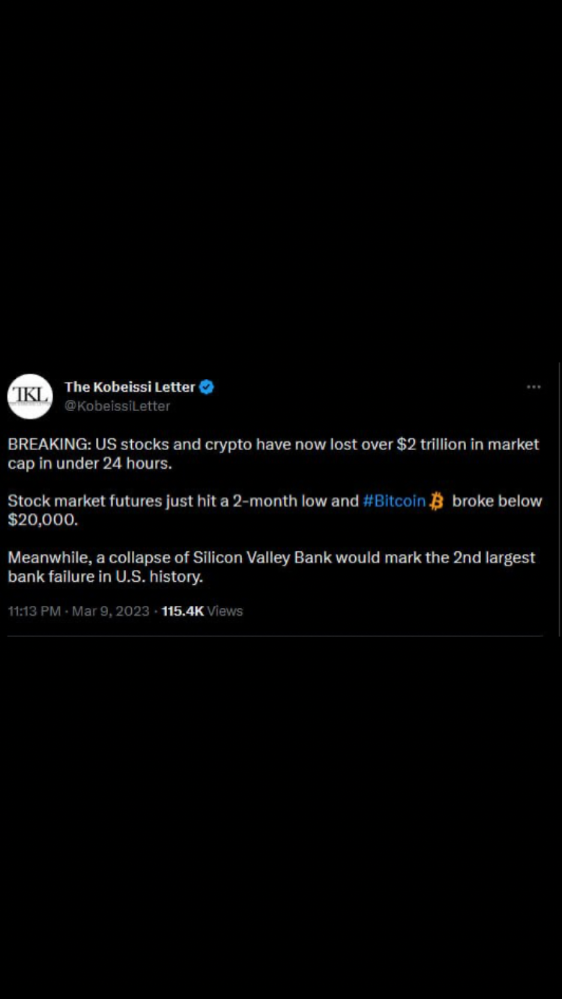Click 'cap in under 24 hours' line
This screenshot has width=562, height=999.
pyautogui.click(x=90, y=463)
